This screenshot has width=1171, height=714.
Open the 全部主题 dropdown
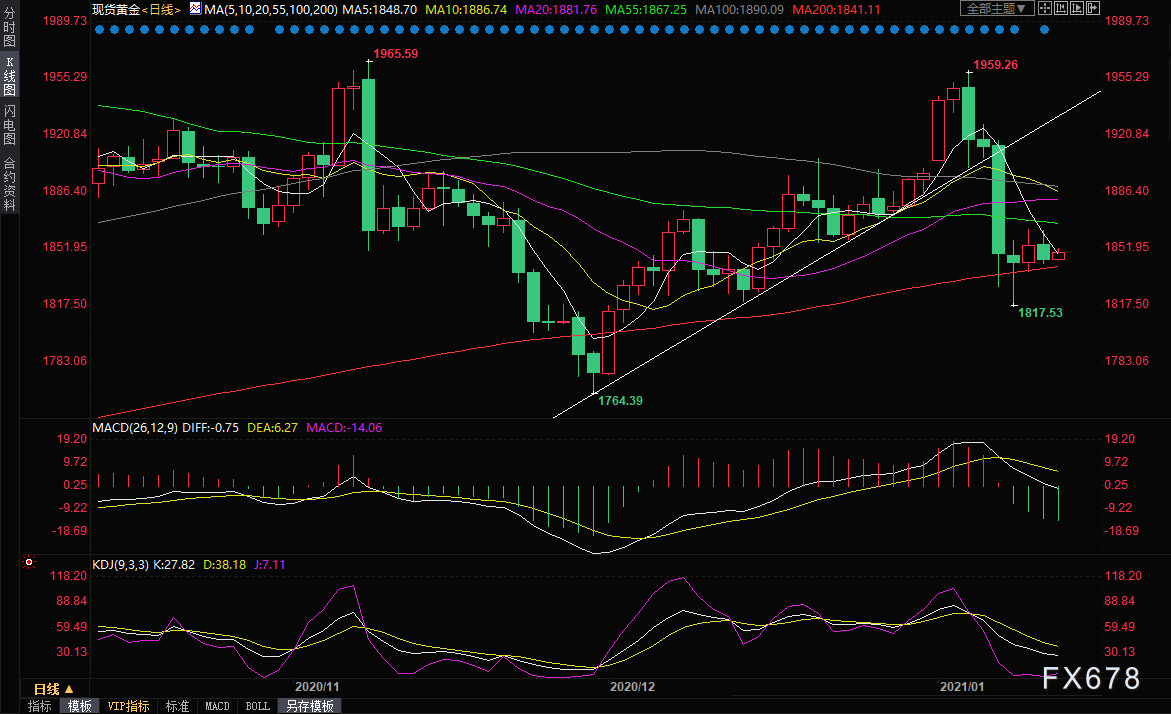pyautogui.click(x=997, y=8)
